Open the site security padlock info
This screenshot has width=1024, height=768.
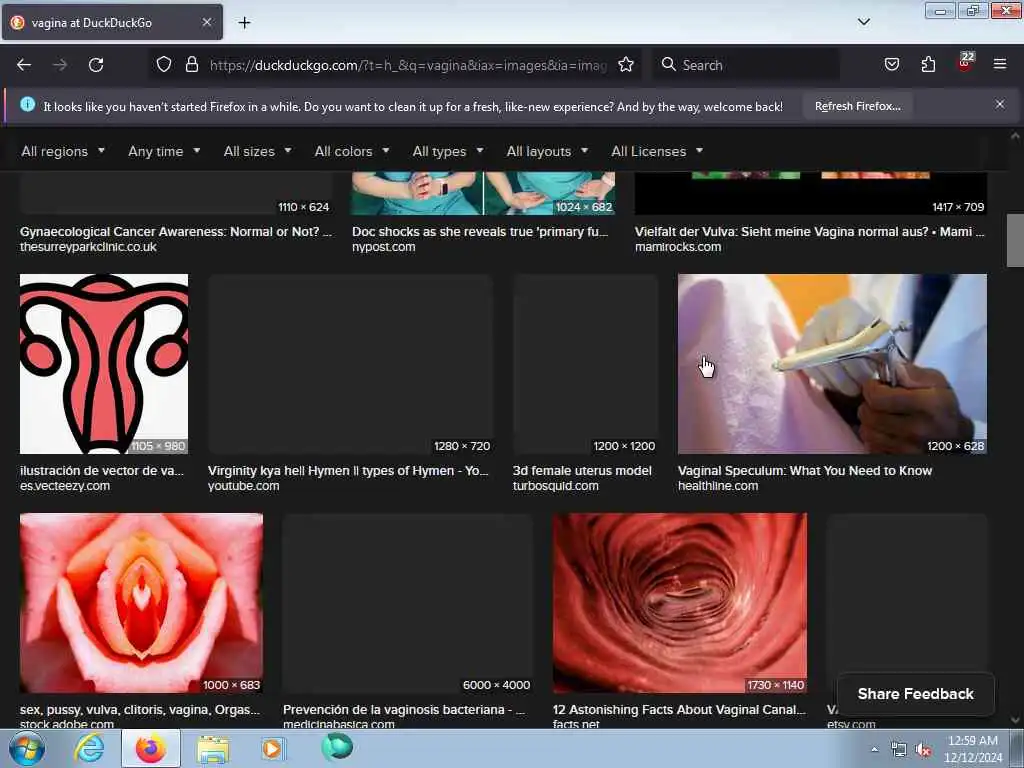(191, 64)
